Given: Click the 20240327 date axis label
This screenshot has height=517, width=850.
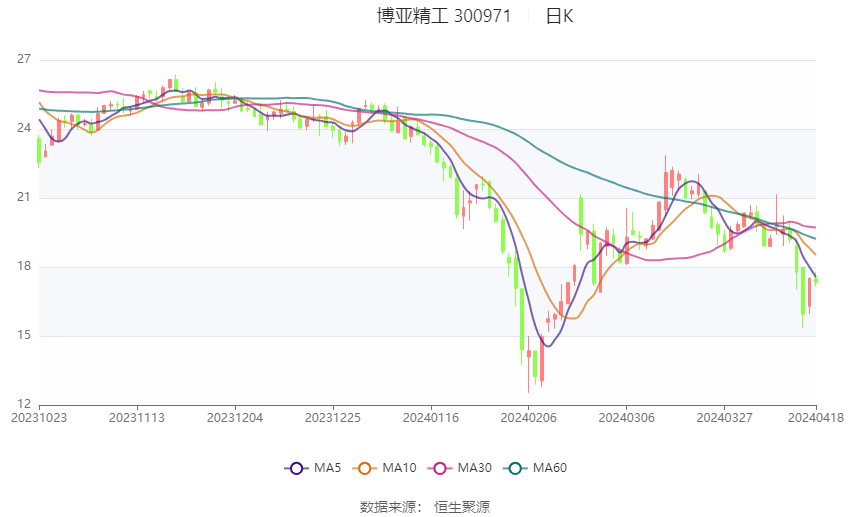Looking at the screenshot, I should (724, 418).
